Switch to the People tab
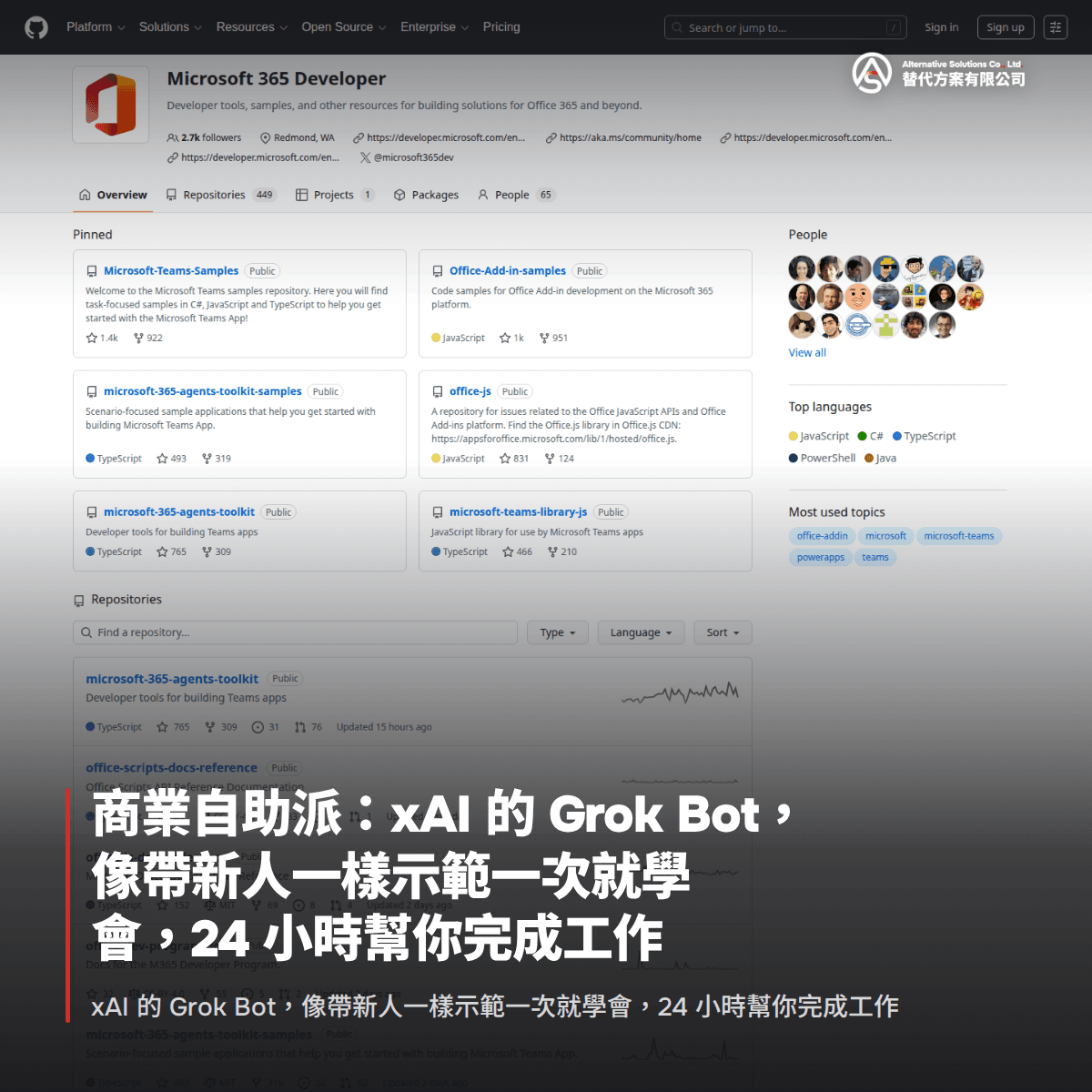The width and height of the screenshot is (1092, 1092). (516, 195)
